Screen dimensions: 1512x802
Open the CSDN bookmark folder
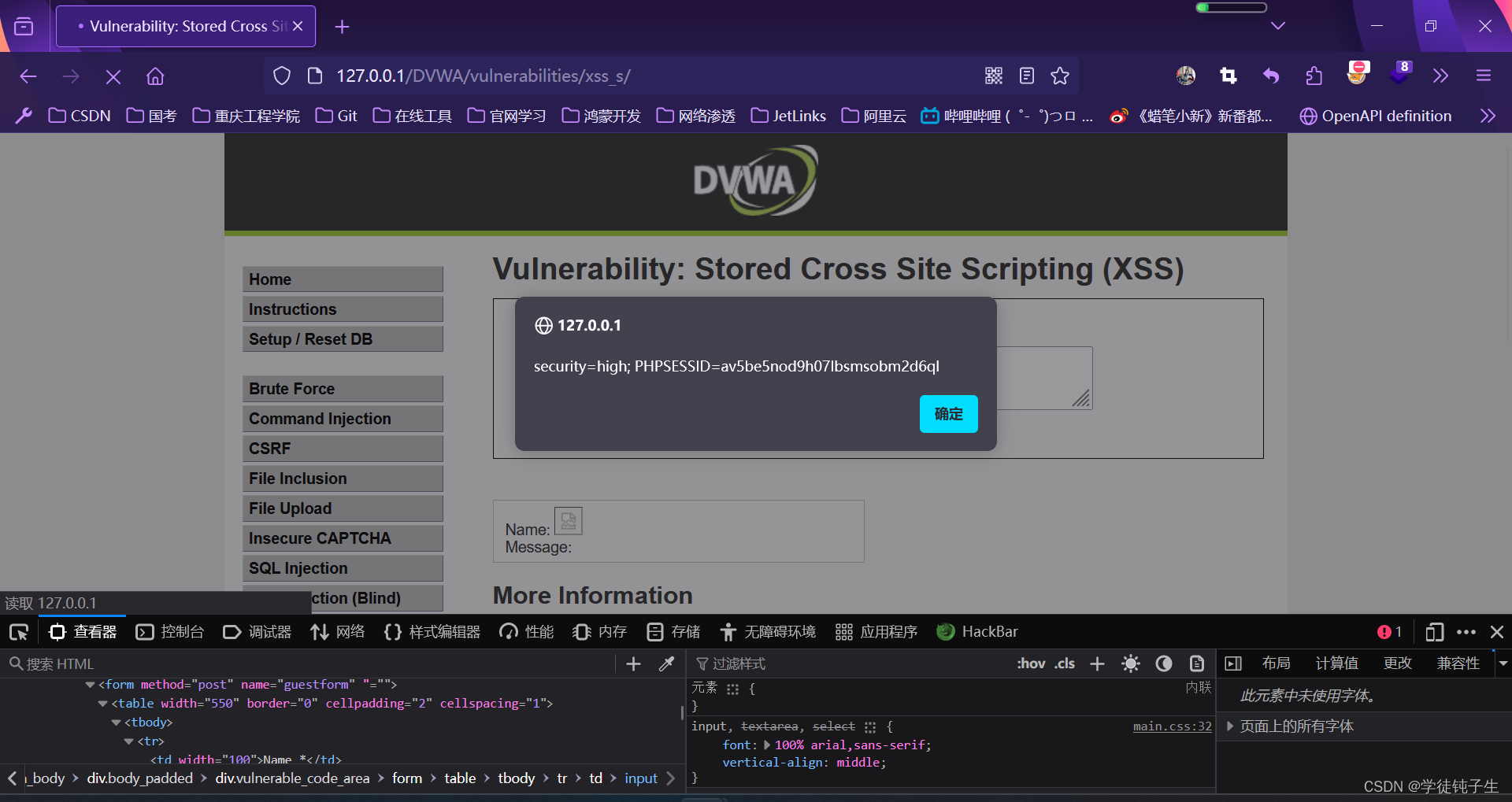(x=80, y=116)
